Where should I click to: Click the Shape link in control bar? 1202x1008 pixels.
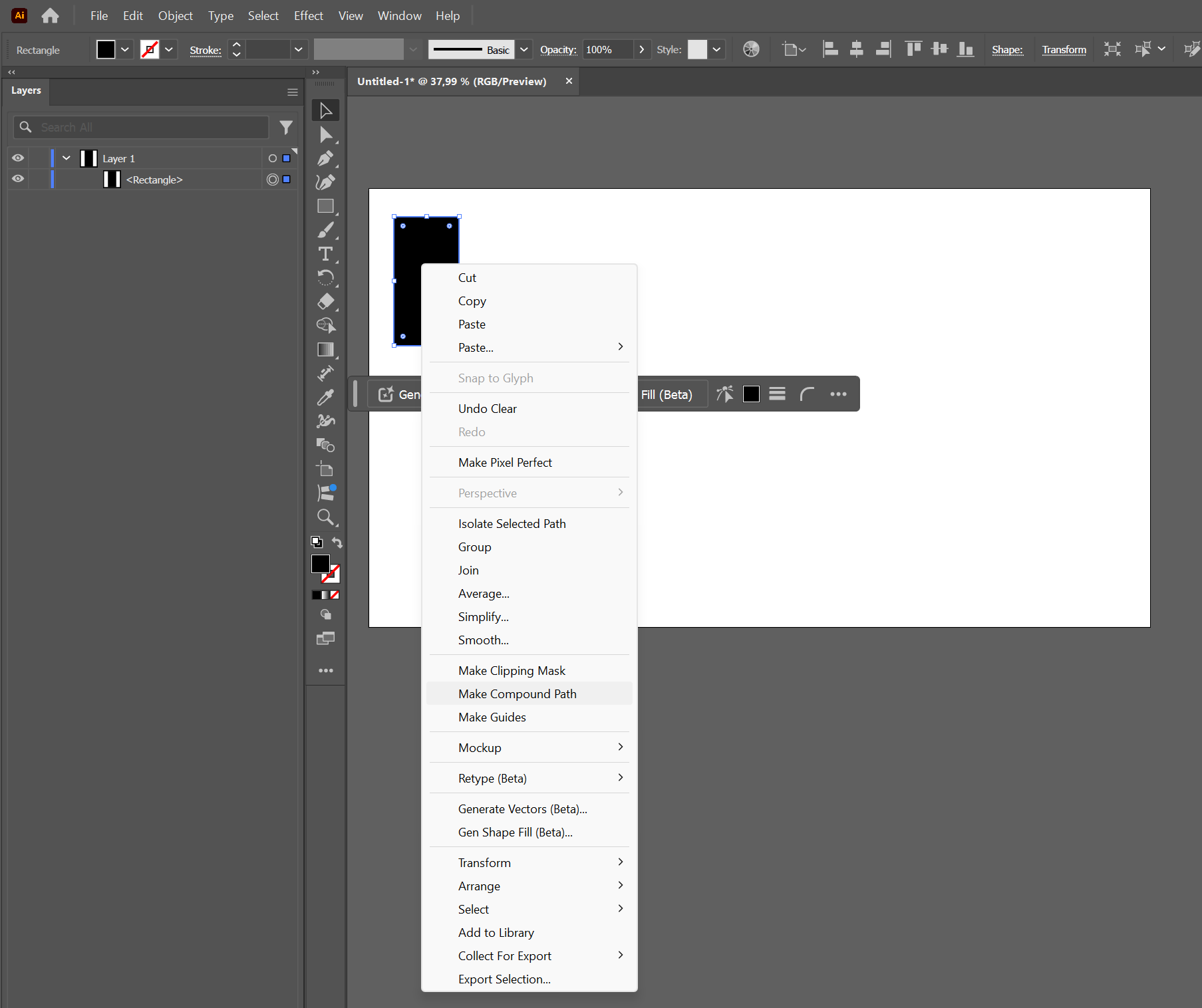click(x=1007, y=50)
